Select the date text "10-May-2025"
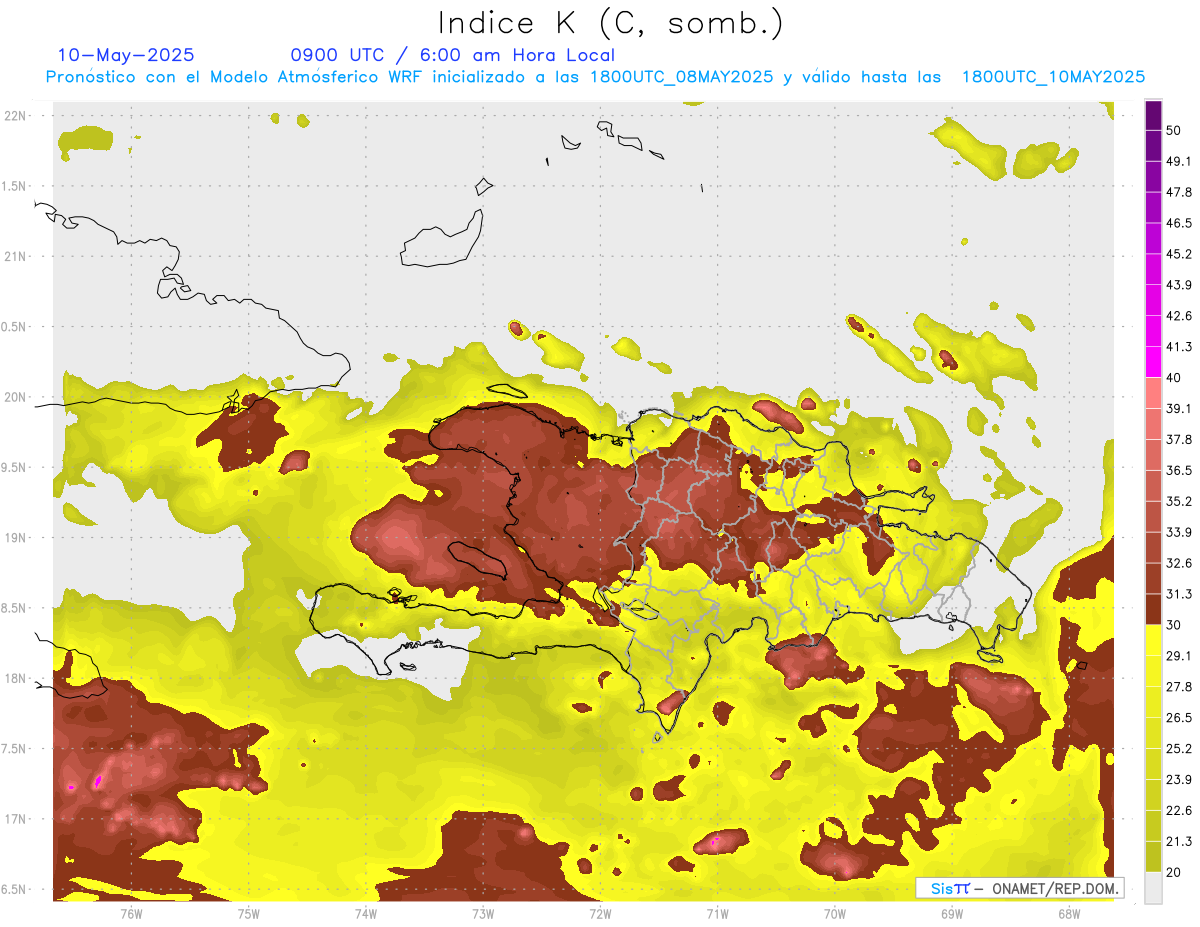The width and height of the screenshot is (1200, 927). (x=126, y=55)
